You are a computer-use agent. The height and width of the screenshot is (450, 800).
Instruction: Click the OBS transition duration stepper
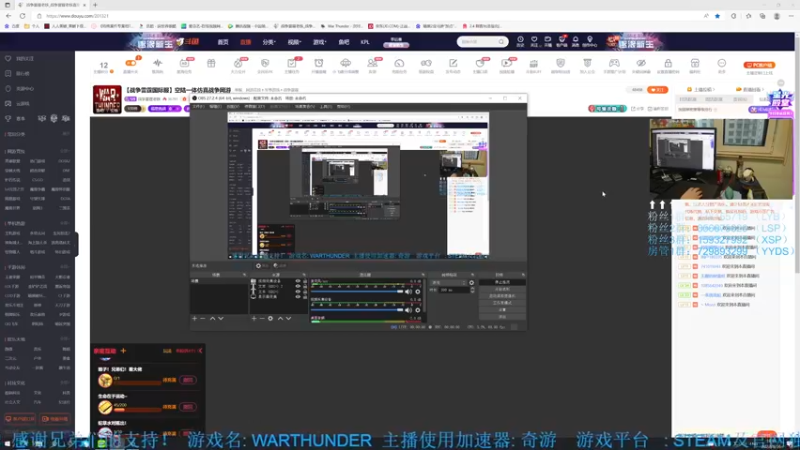pyautogui.click(x=472, y=290)
